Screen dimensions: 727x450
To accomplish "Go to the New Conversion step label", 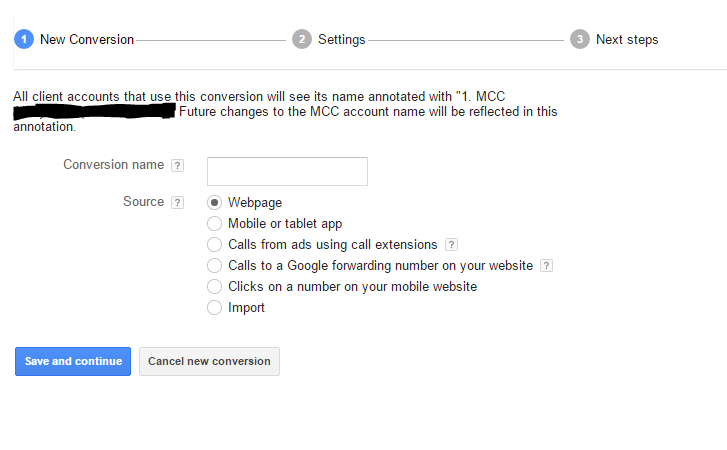I will 86,40.
